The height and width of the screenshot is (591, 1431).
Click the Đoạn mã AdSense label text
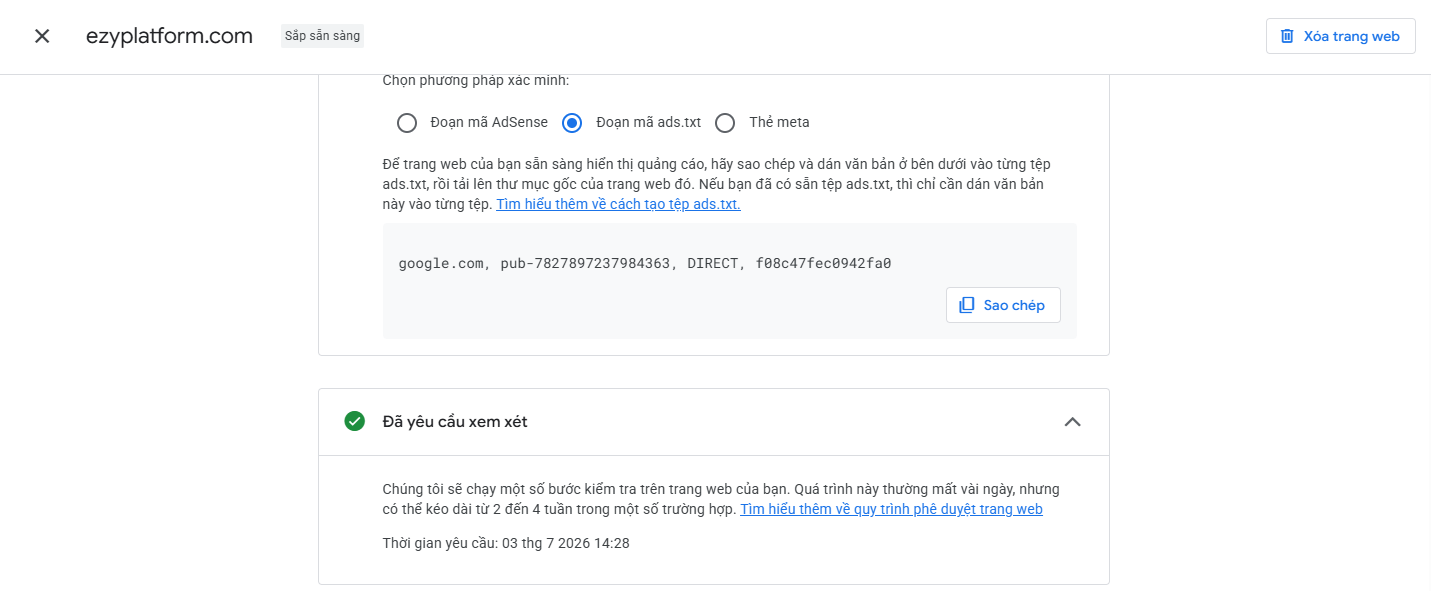click(489, 122)
